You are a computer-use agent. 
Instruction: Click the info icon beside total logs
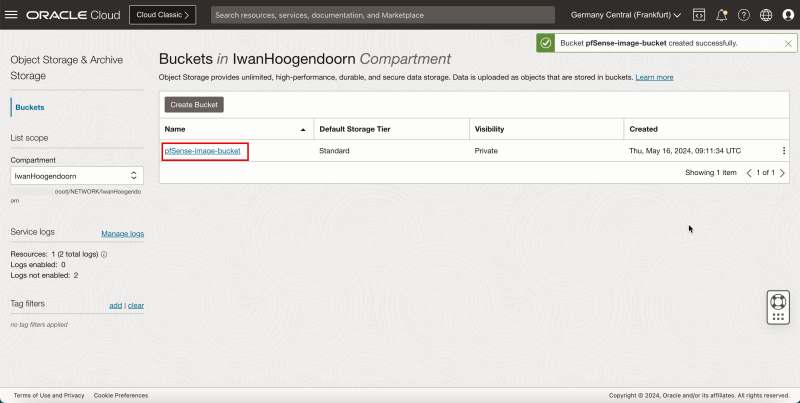point(105,254)
